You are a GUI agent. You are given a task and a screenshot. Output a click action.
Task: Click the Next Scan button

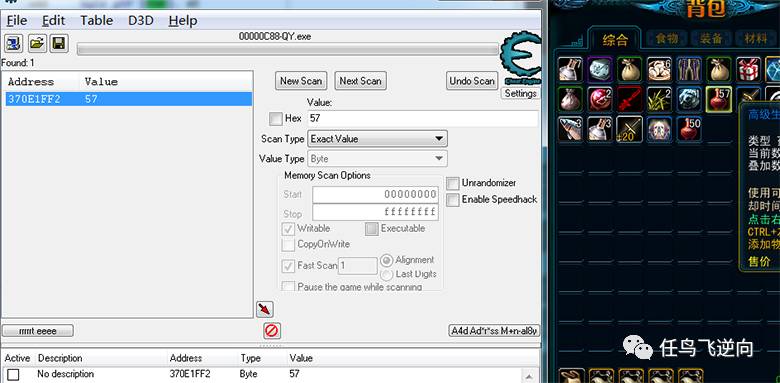pos(360,81)
